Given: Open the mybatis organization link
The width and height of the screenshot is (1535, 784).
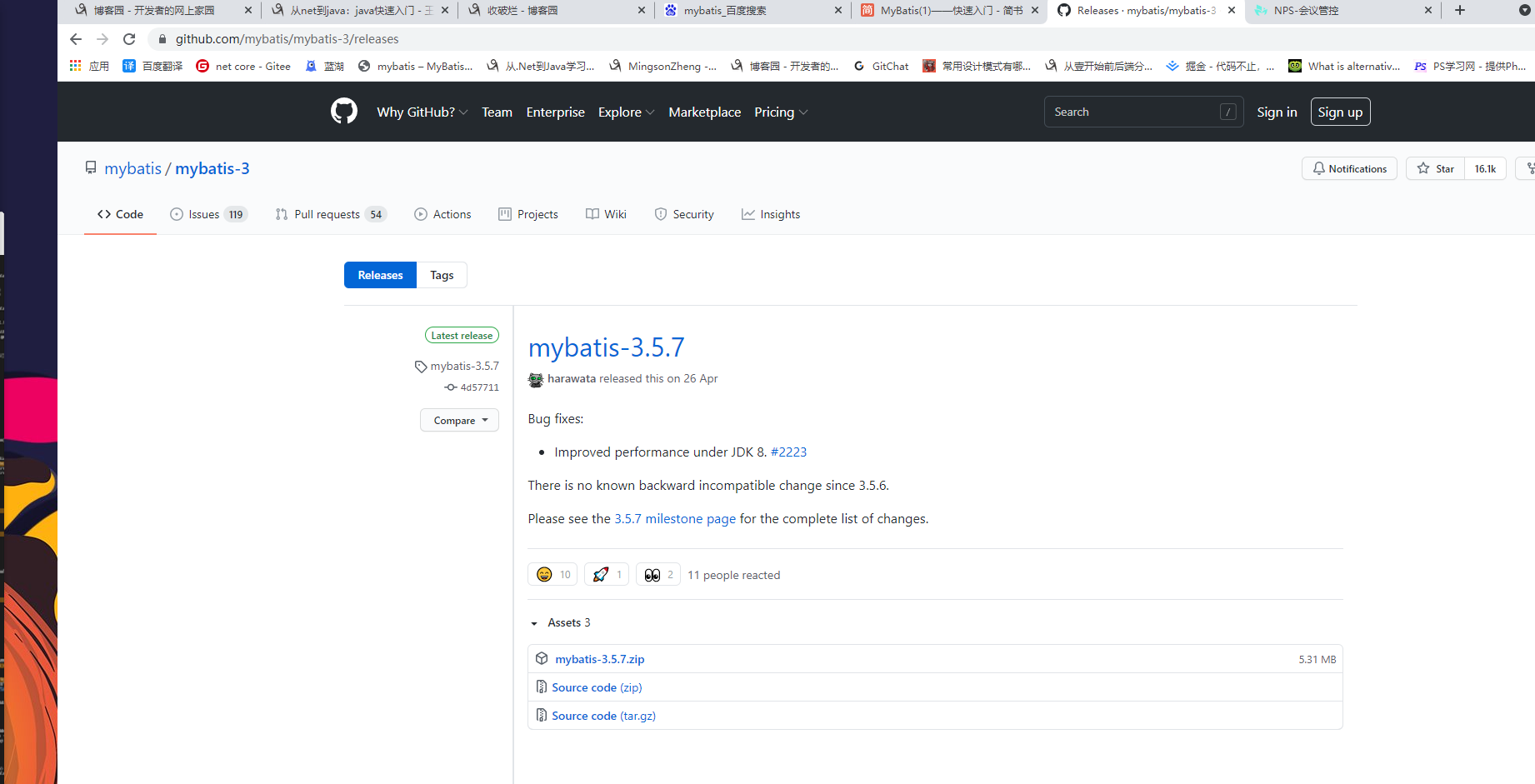Looking at the screenshot, I should tap(132, 168).
